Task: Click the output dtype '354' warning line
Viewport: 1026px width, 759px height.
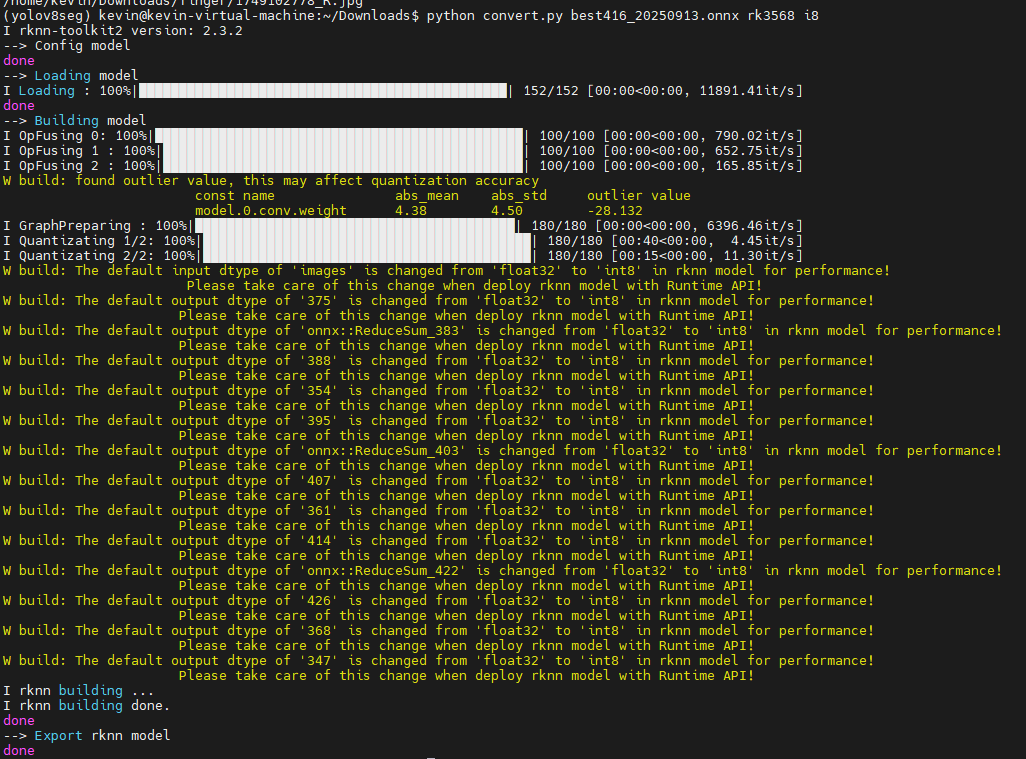Action: (x=438, y=391)
